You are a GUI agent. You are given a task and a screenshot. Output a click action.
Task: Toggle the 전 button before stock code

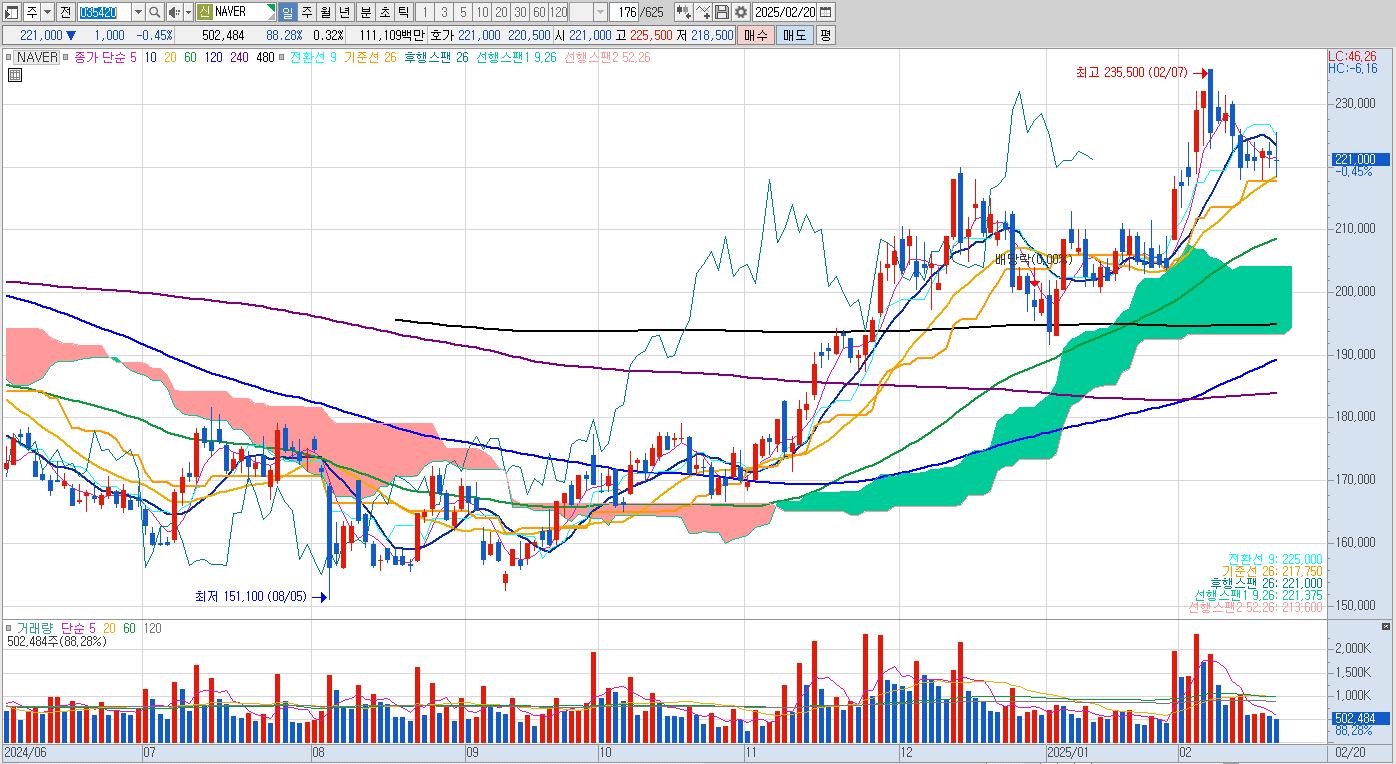tap(65, 12)
